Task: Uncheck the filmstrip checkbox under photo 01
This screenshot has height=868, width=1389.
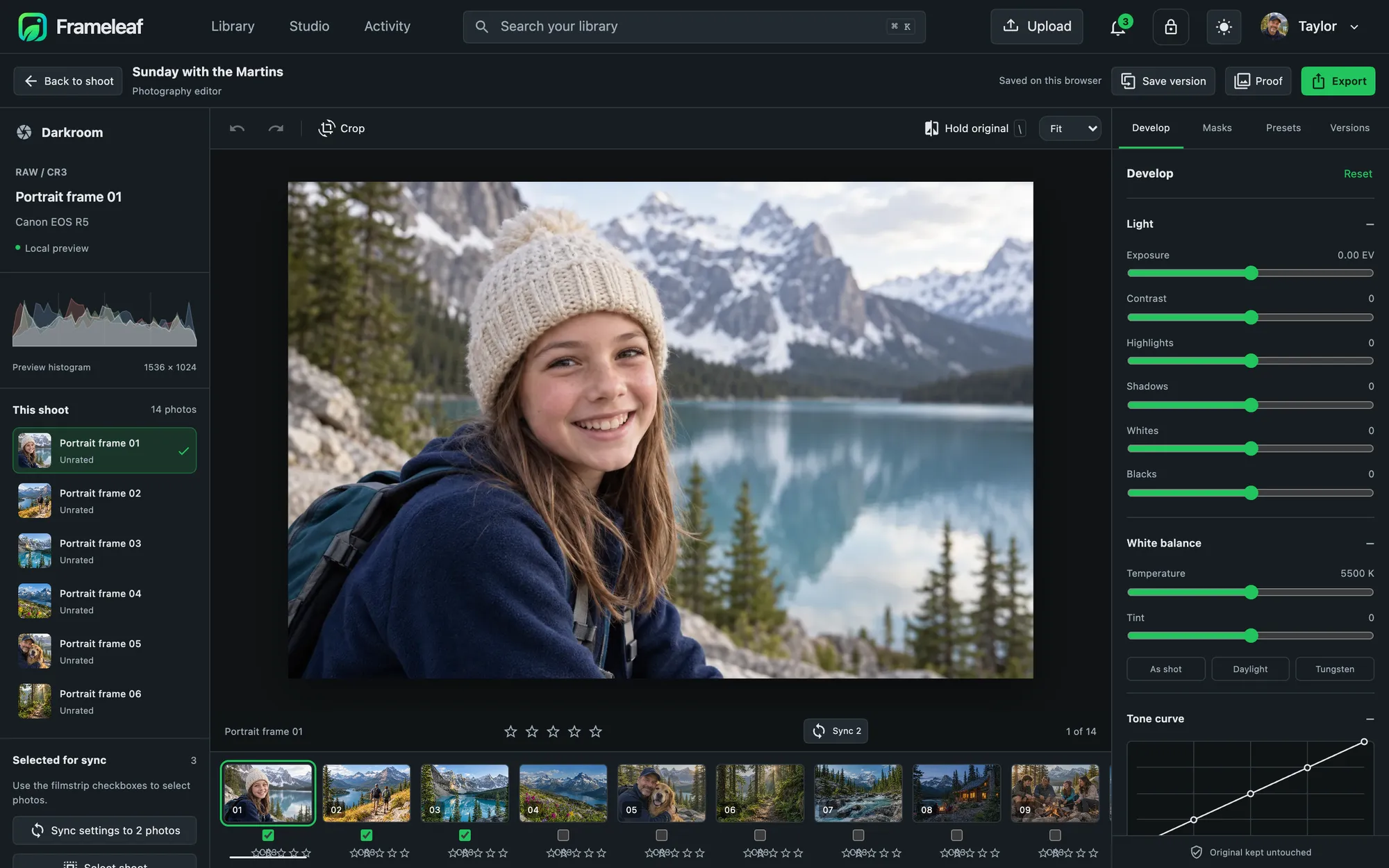Action: click(268, 835)
